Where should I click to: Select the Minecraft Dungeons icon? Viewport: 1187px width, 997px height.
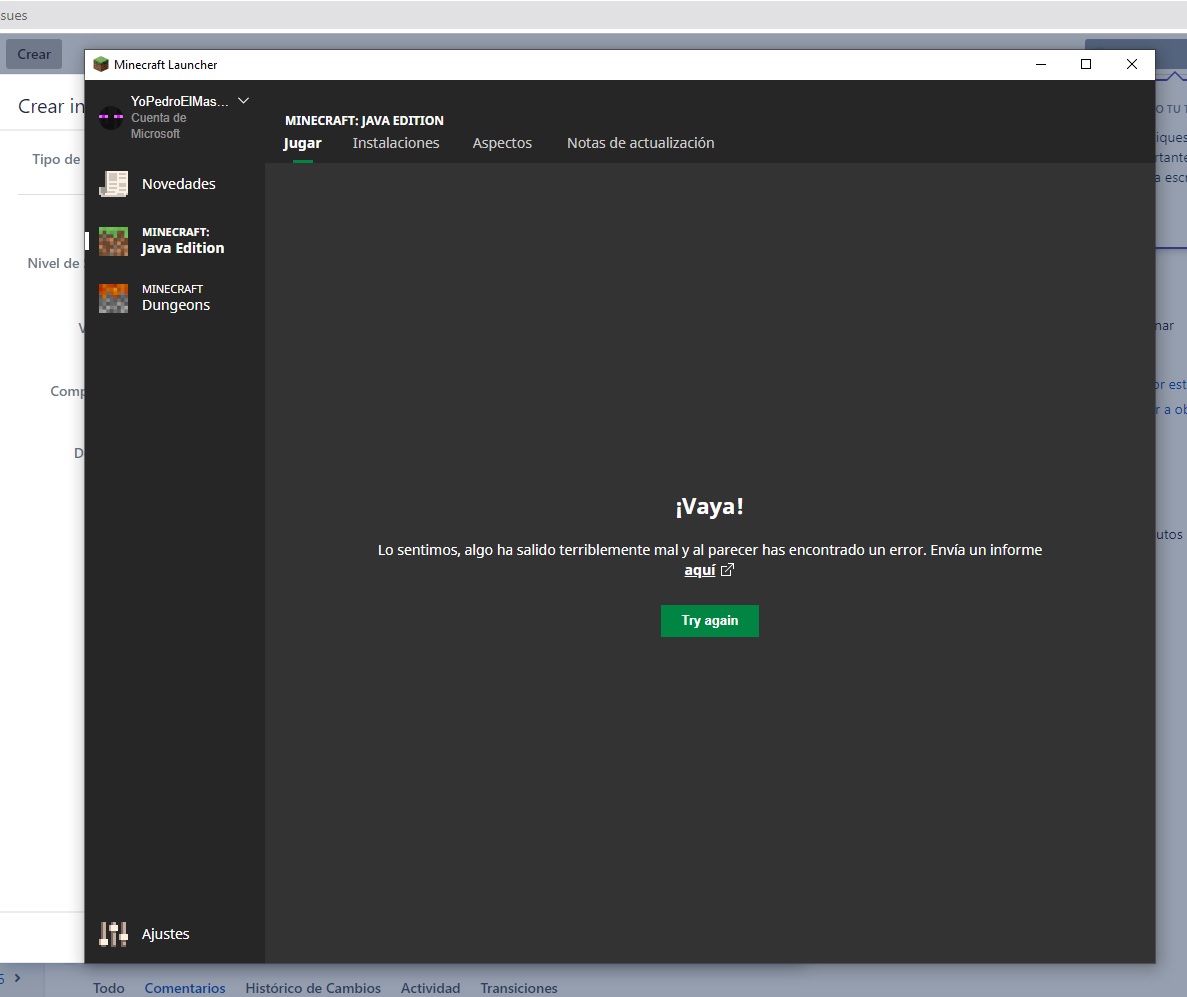pos(114,298)
